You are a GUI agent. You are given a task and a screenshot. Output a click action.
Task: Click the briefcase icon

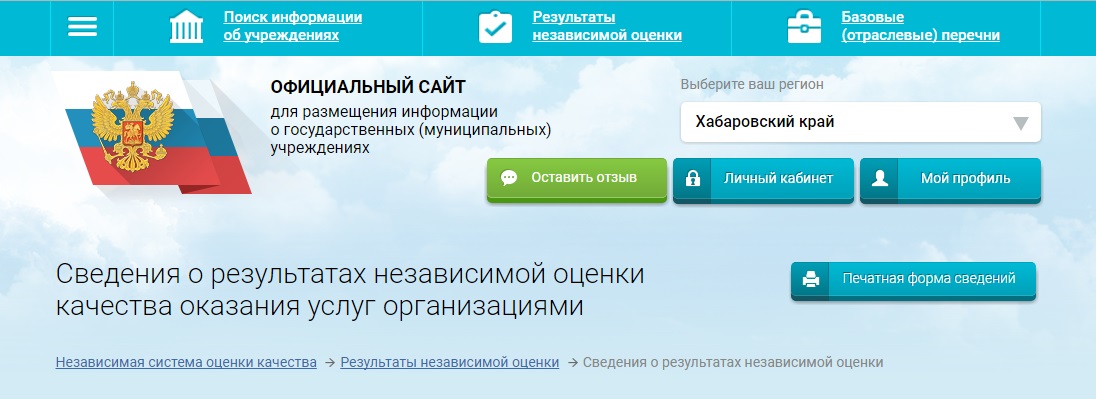[805, 27]
